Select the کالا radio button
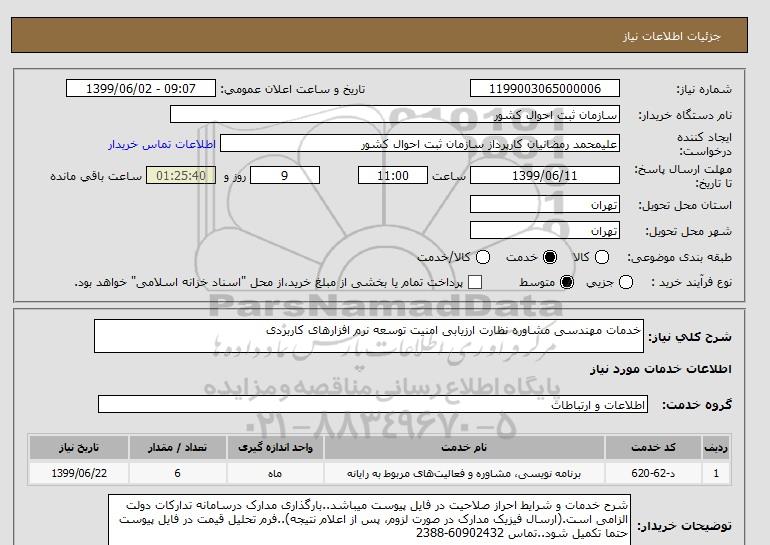 click(x=602, y=257)
